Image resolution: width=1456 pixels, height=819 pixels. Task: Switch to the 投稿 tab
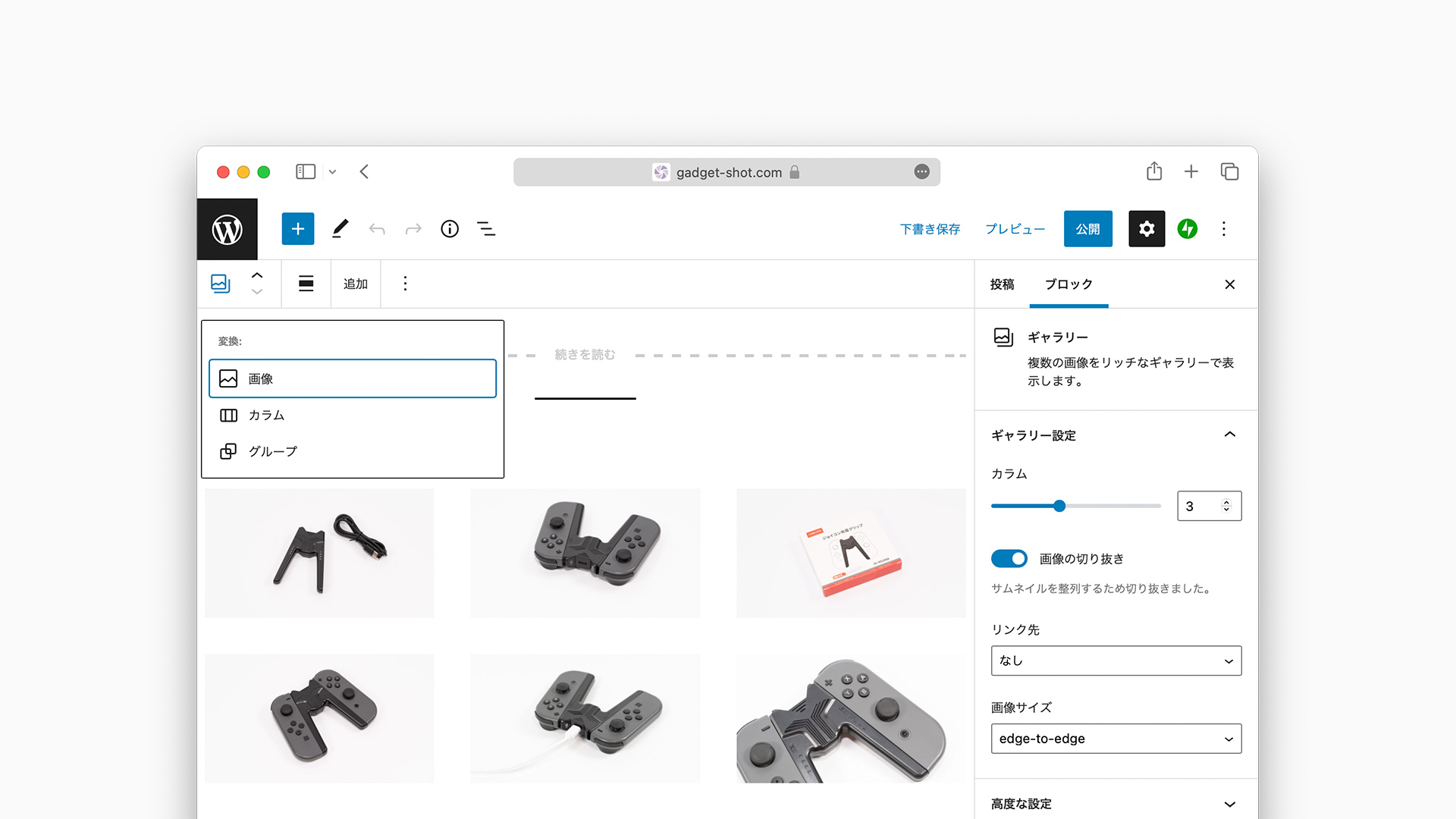tap(1002, 284)
